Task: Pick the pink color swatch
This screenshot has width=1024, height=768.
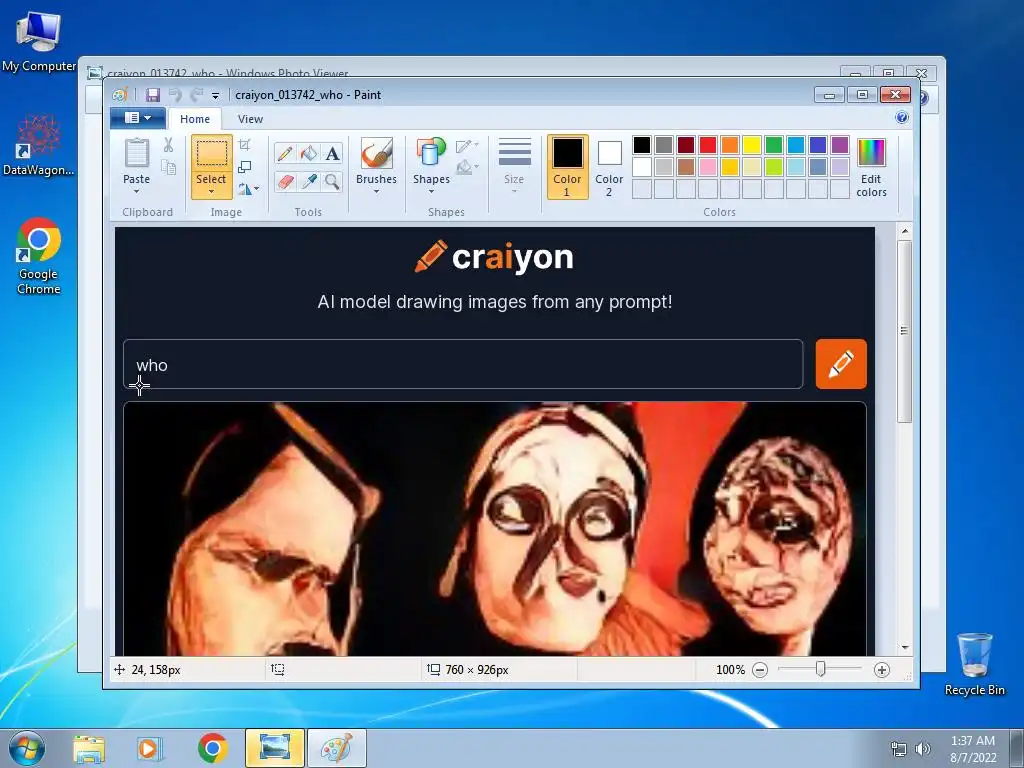Action: point(708,167)
